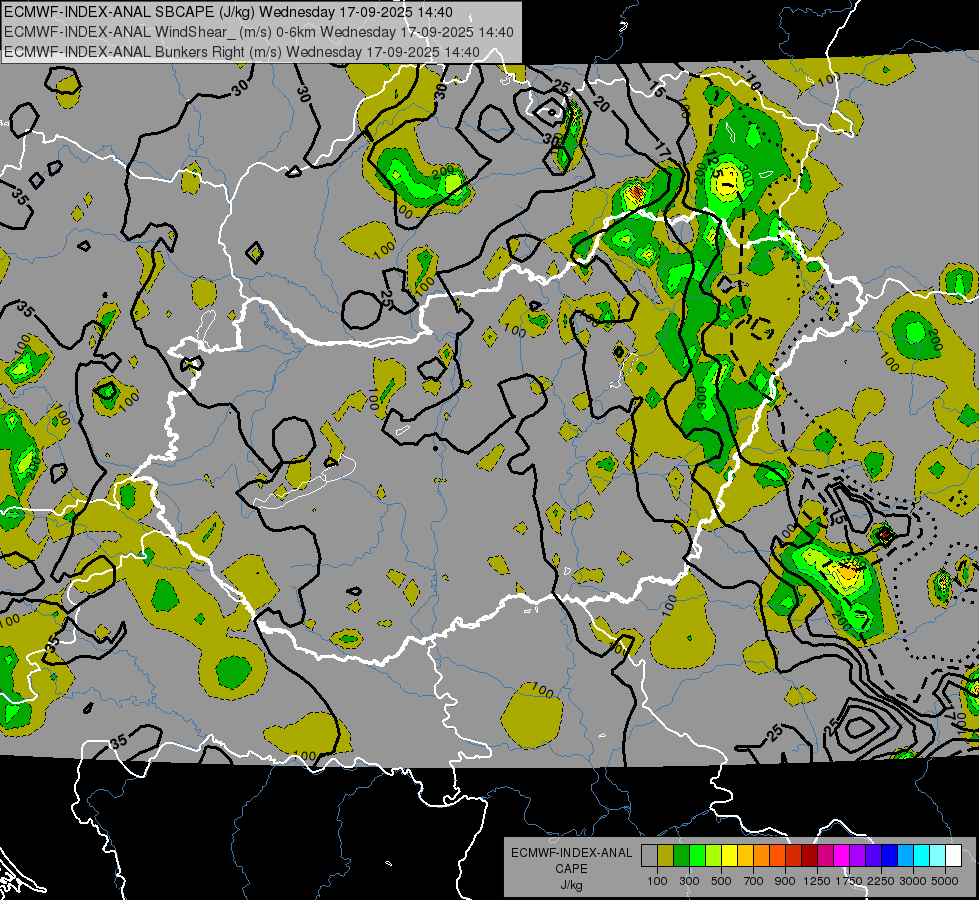The width and height of the screenshot is (979, 900).
Task: Pick the olive swatch above the 100 label
Action: (665, 856)
